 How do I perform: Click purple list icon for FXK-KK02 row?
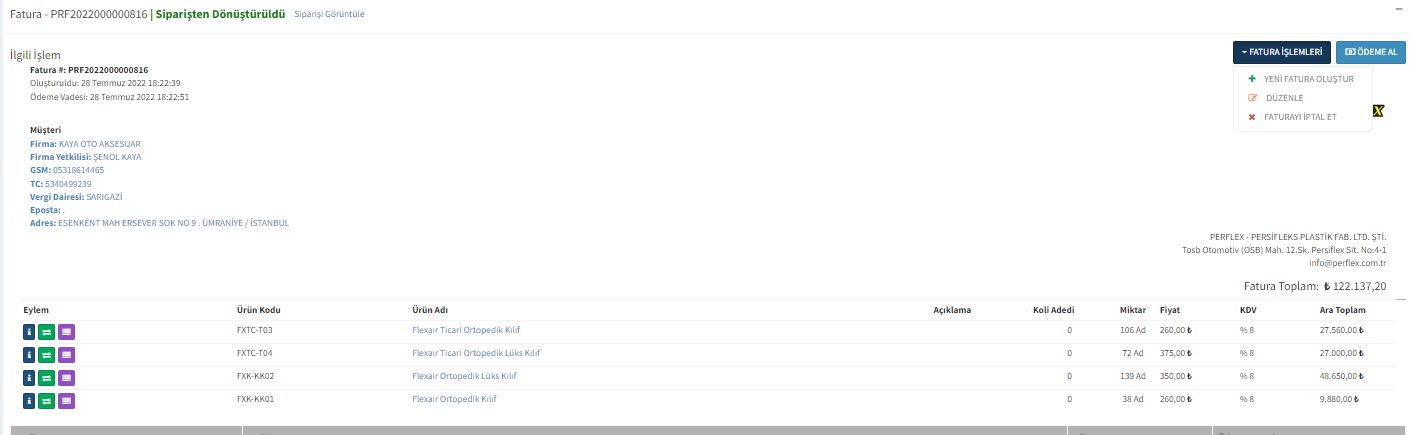pos(66,377)
